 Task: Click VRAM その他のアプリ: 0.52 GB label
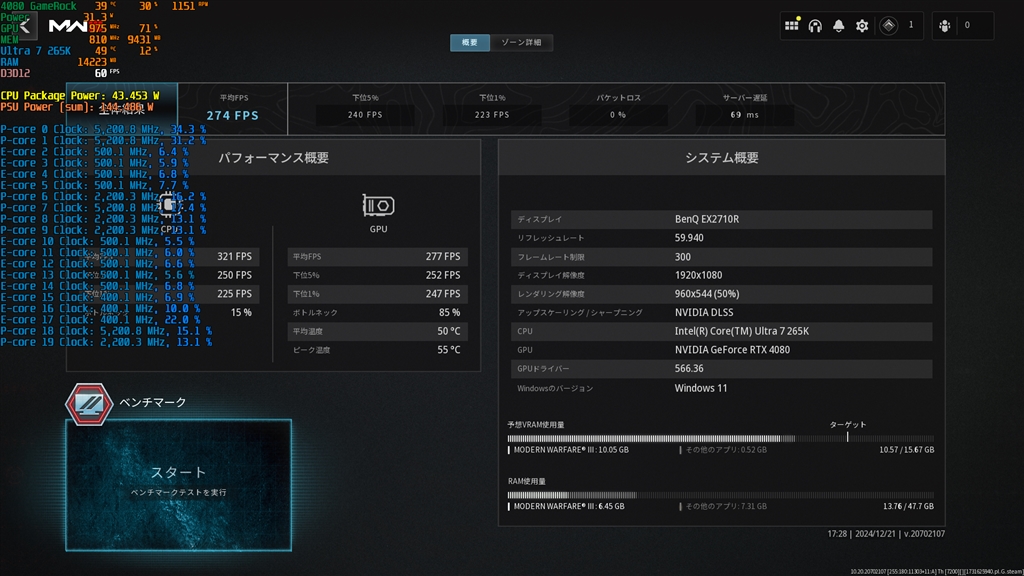pyautogui.click(x=726, y=450)
